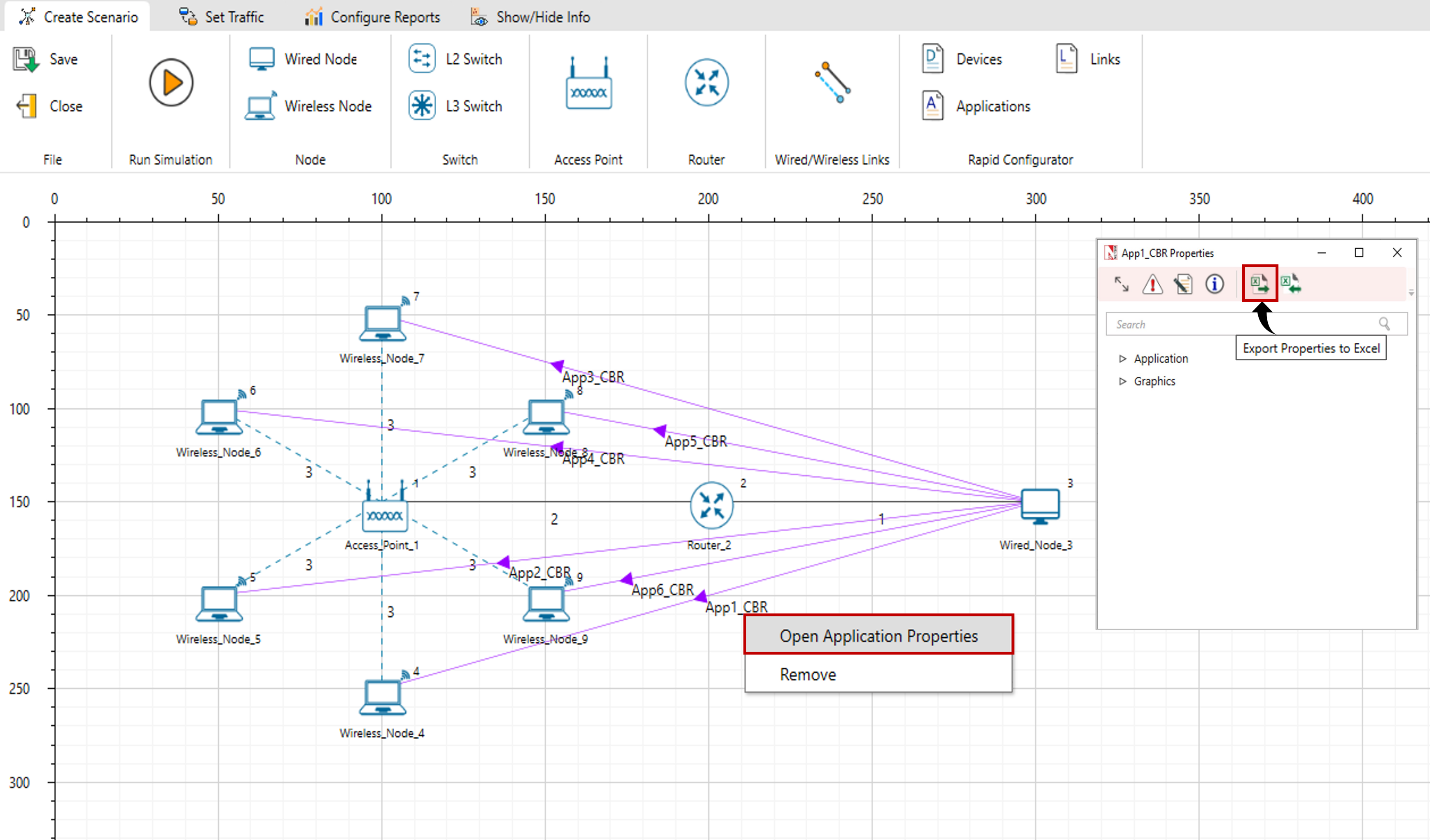
Task: Open the Show/Hide Info tab
Action: pyautogui.click(x=530, y=17)
